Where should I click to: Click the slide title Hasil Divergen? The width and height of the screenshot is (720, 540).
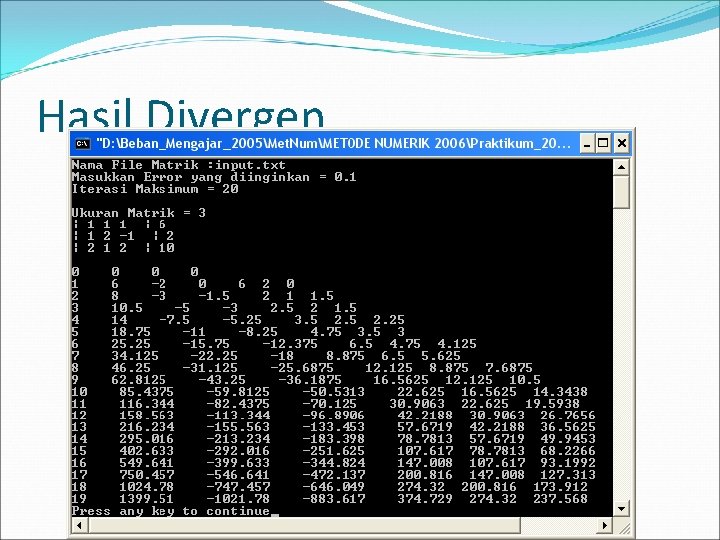181,114
